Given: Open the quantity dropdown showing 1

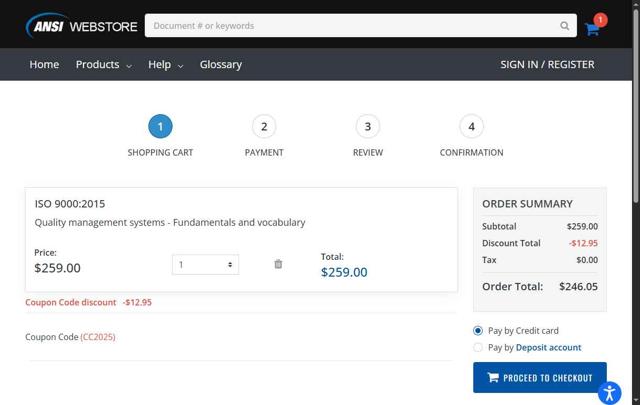Looking at the screenshot, I should click(205, 265).
